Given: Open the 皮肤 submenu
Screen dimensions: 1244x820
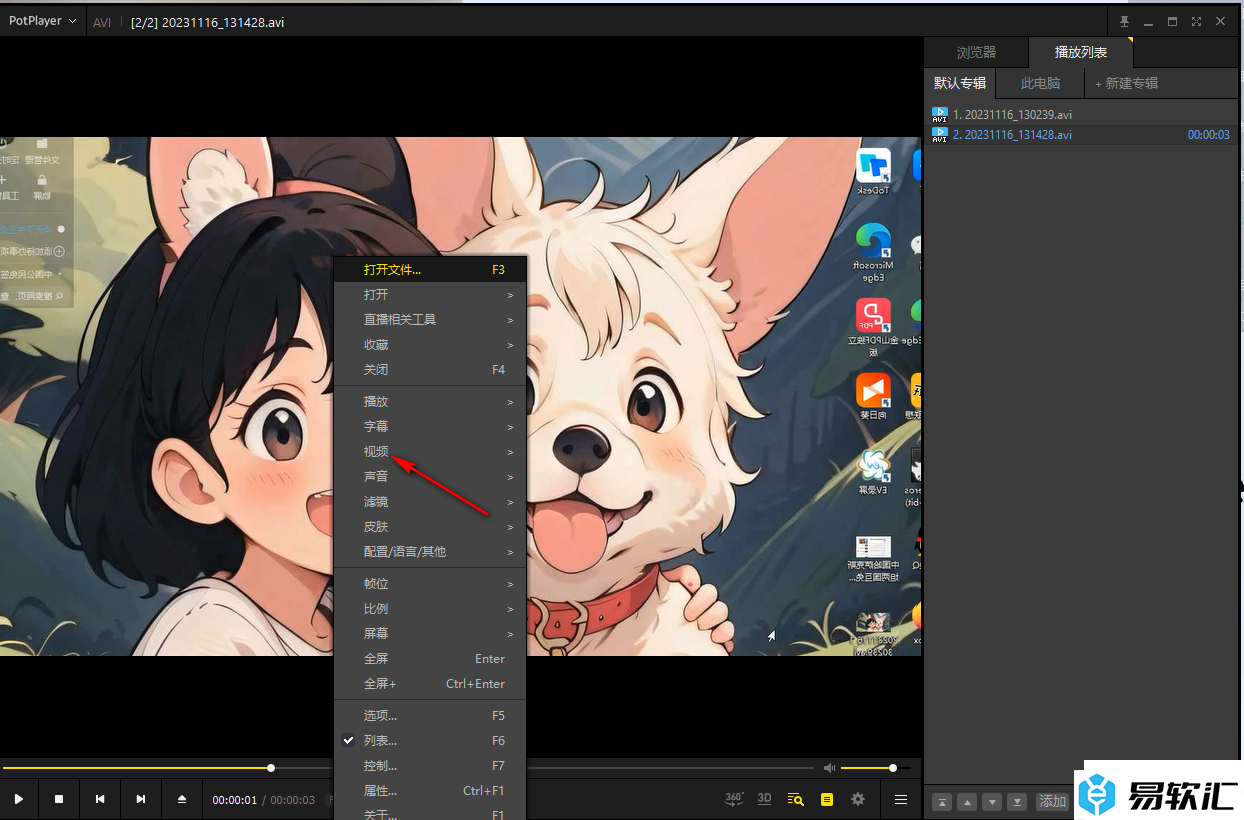Looking at the screenshot, I should [429, 526].
